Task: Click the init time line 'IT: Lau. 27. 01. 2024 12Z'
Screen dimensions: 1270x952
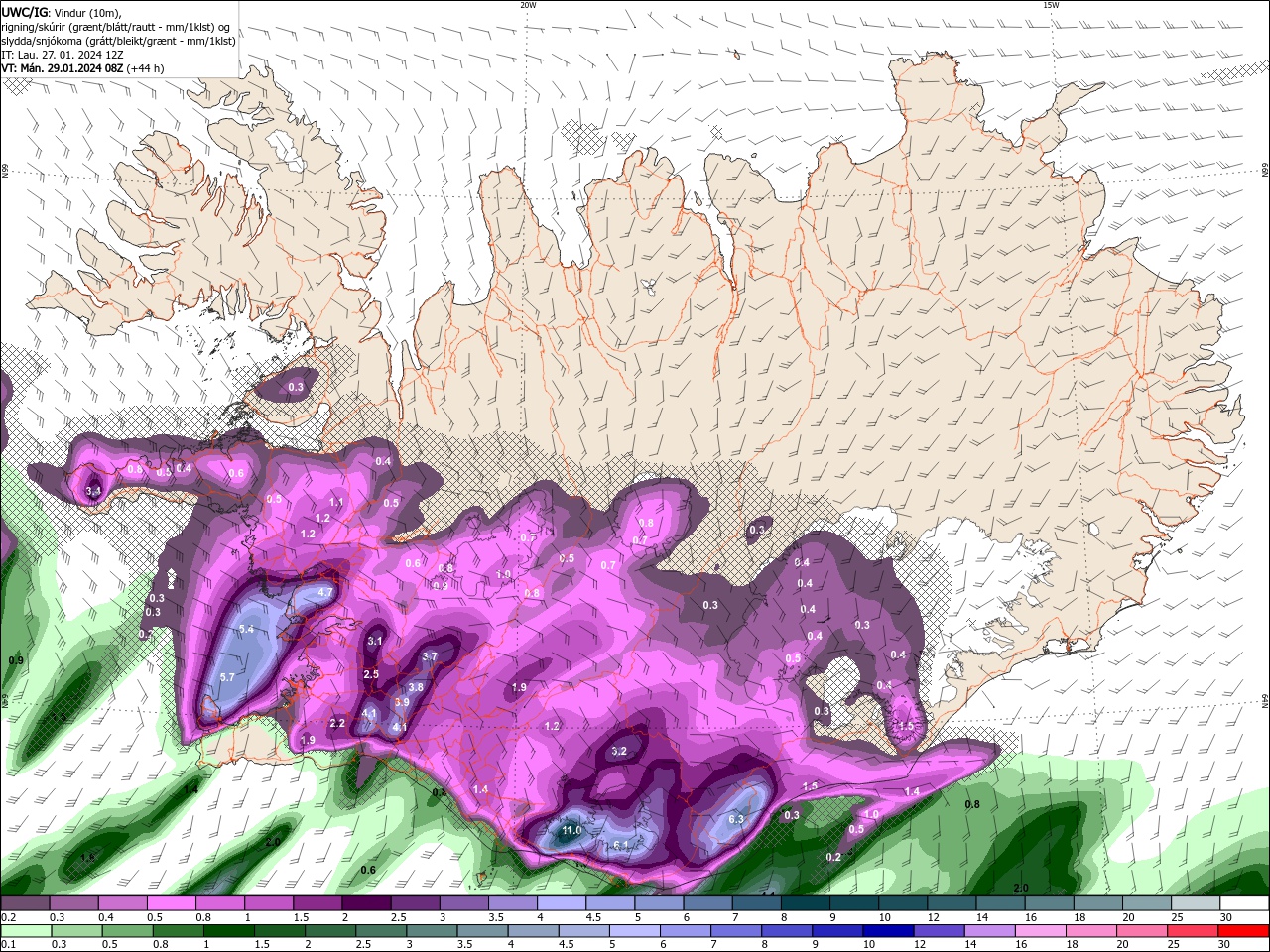Action: (x=63, y=55)
